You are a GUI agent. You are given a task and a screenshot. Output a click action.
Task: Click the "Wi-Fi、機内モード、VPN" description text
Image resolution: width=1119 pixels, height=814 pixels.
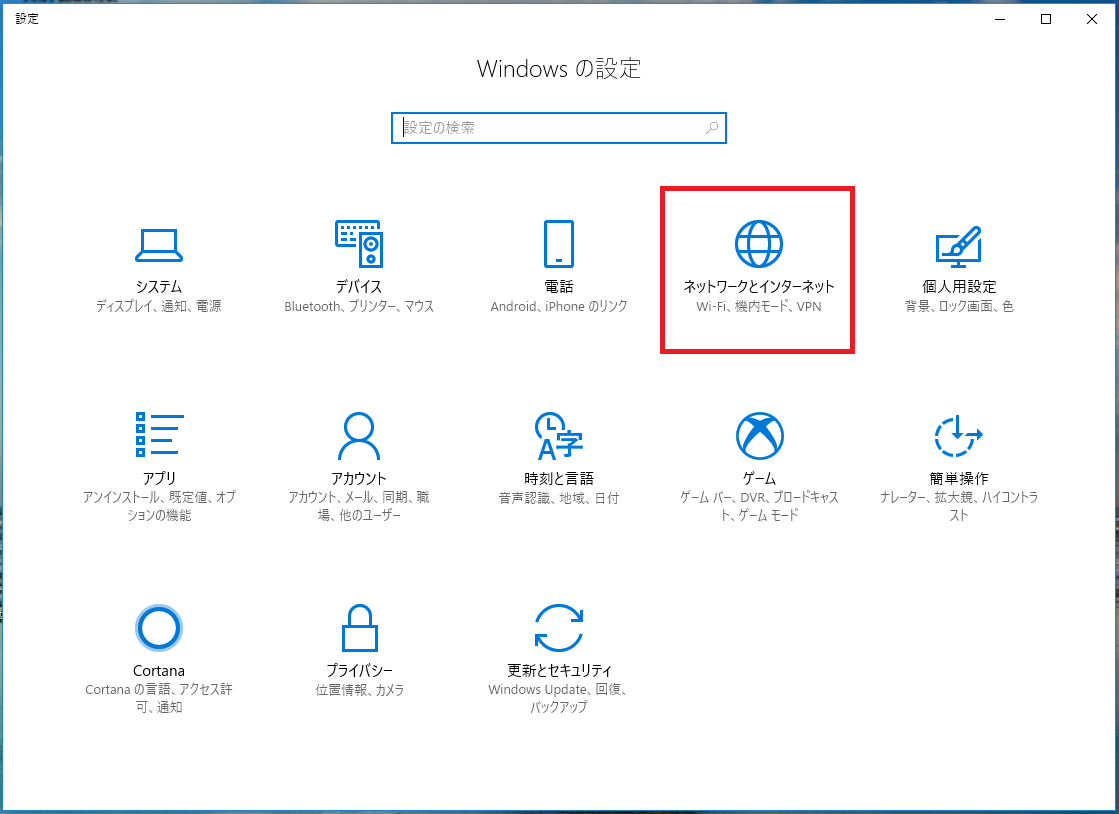758,307
